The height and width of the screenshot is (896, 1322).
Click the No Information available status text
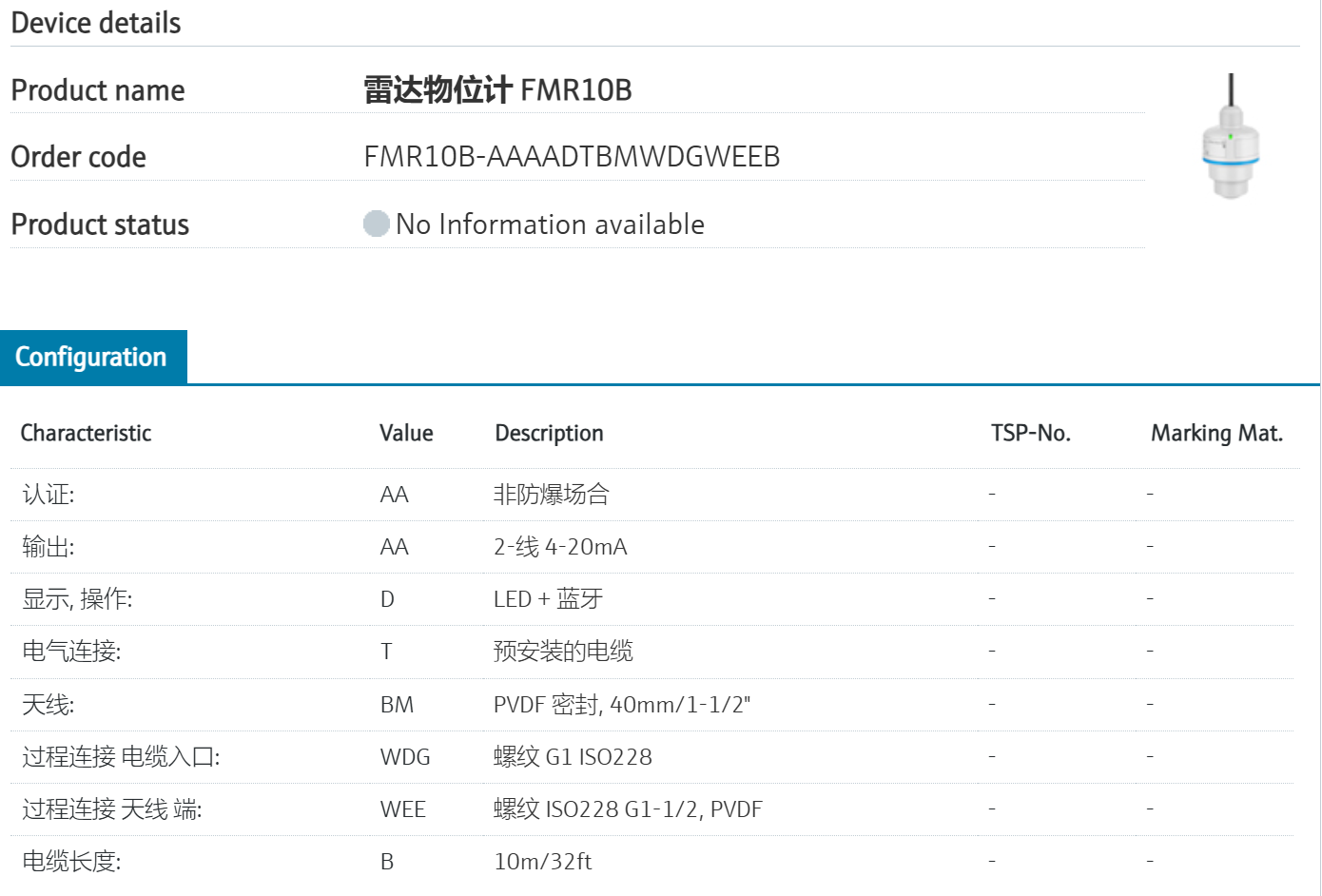(x=550, y=224)
